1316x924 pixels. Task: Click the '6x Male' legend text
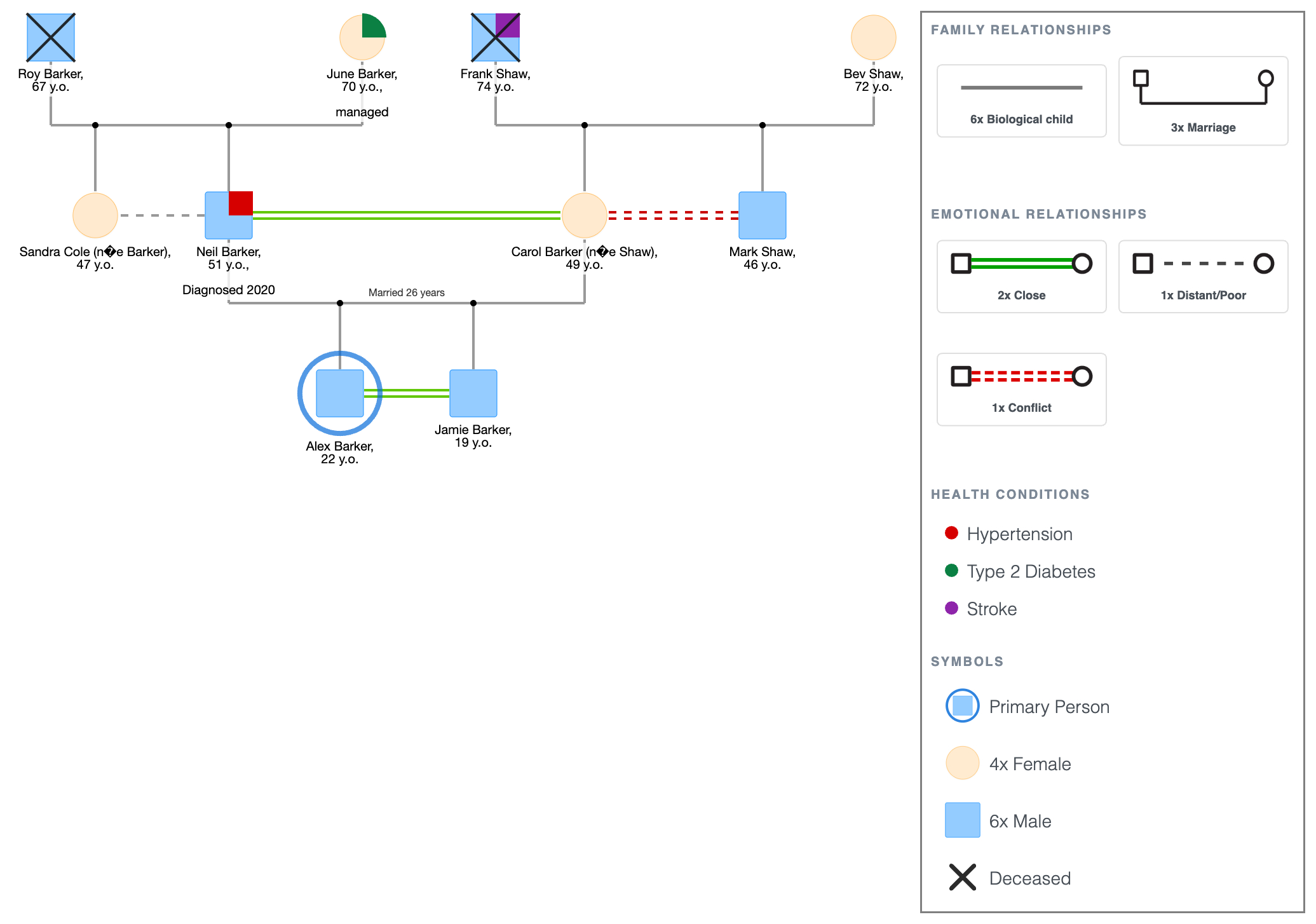coord(1020,821)
